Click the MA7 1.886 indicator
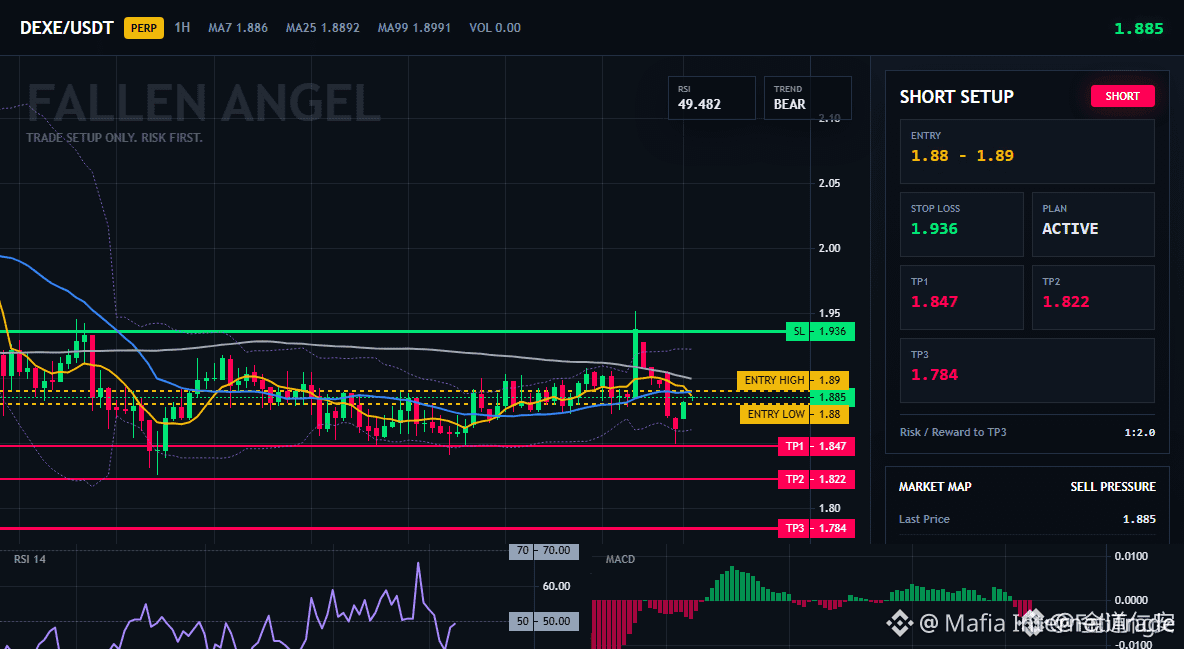Viewport: 1184px width, 649px height. (238, 27)
